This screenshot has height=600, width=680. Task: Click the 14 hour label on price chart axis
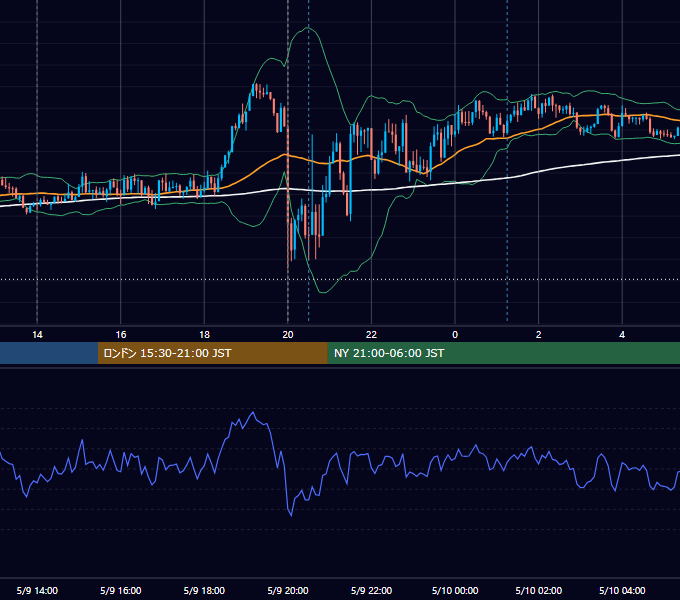click(37, 335)
